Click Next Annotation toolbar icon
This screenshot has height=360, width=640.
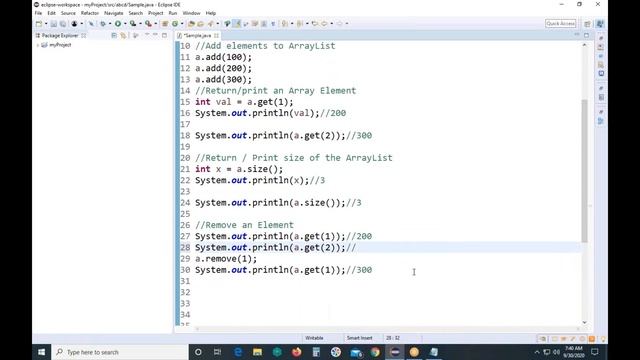coord(285,24)
